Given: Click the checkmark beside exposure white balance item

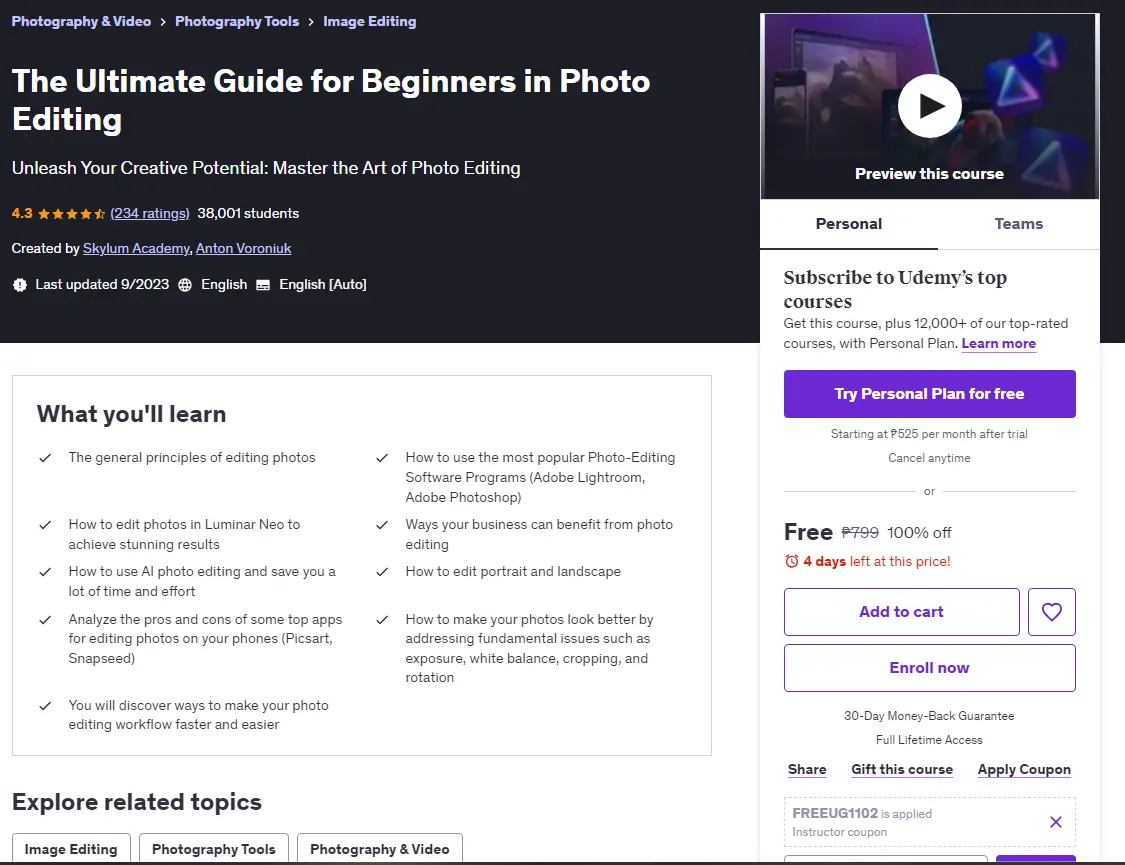Looking at the screenshot, I should coord(382,620).
